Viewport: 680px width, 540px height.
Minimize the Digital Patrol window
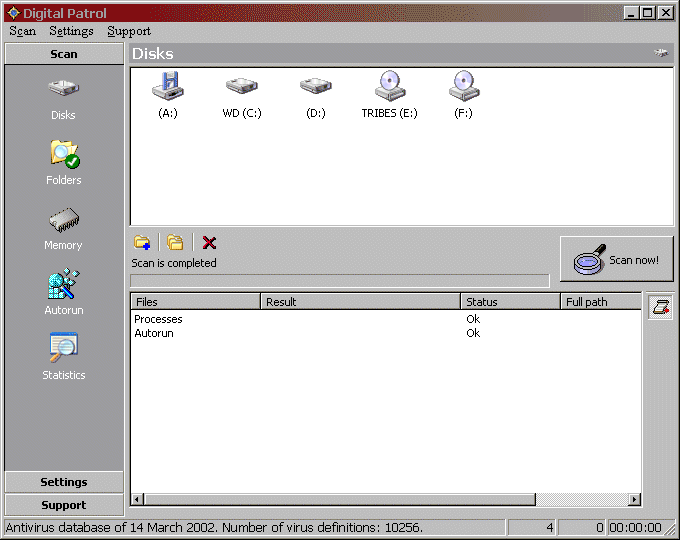point(631,13)
